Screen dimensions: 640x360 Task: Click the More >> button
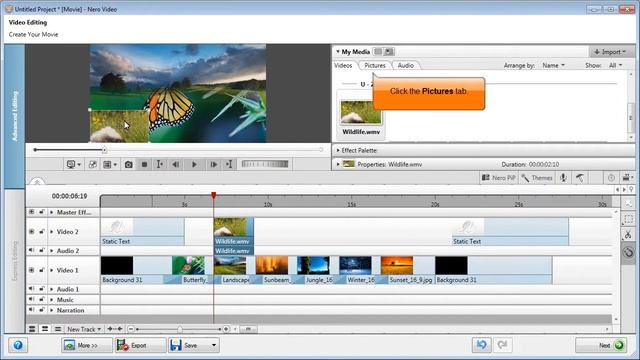[x=87, y=345]
